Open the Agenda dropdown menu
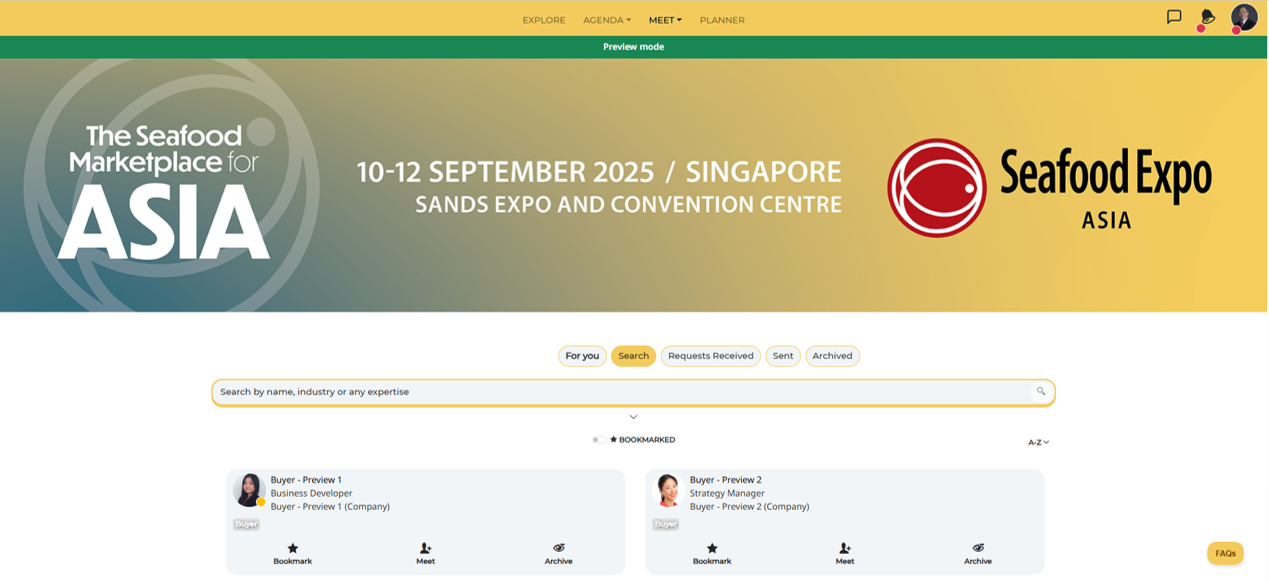Screen dimensions: 1269x582 tap(606, 20)
